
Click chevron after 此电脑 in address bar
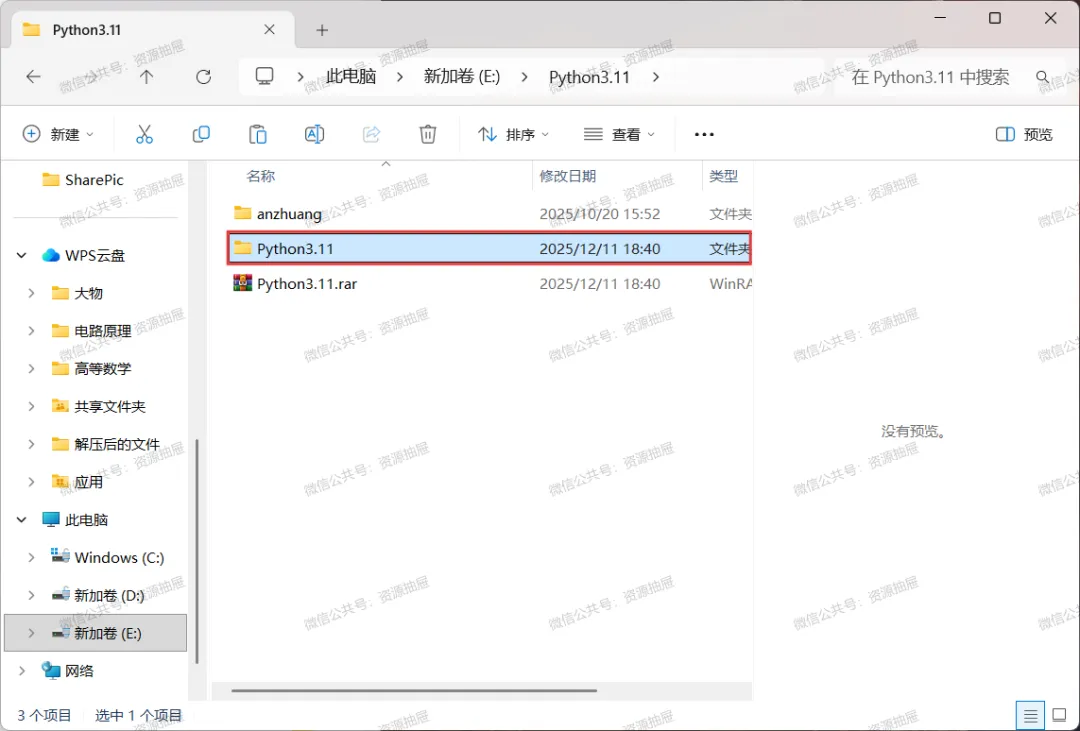click(399, 76)
